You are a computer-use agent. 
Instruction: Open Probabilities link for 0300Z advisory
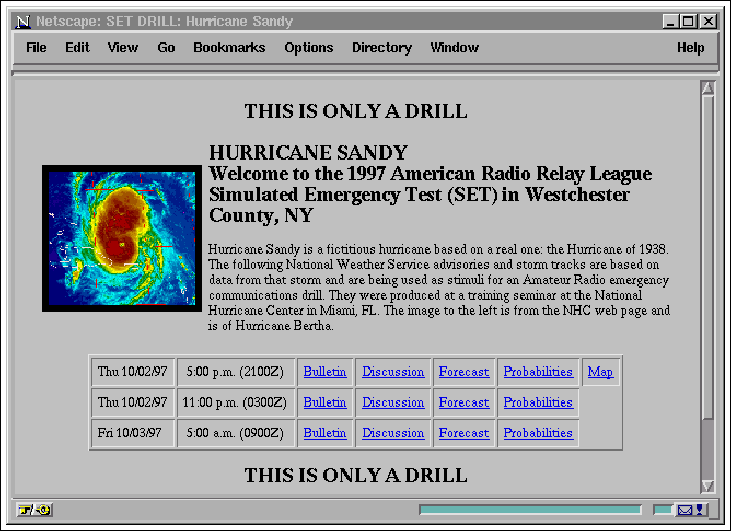point(538,402)
